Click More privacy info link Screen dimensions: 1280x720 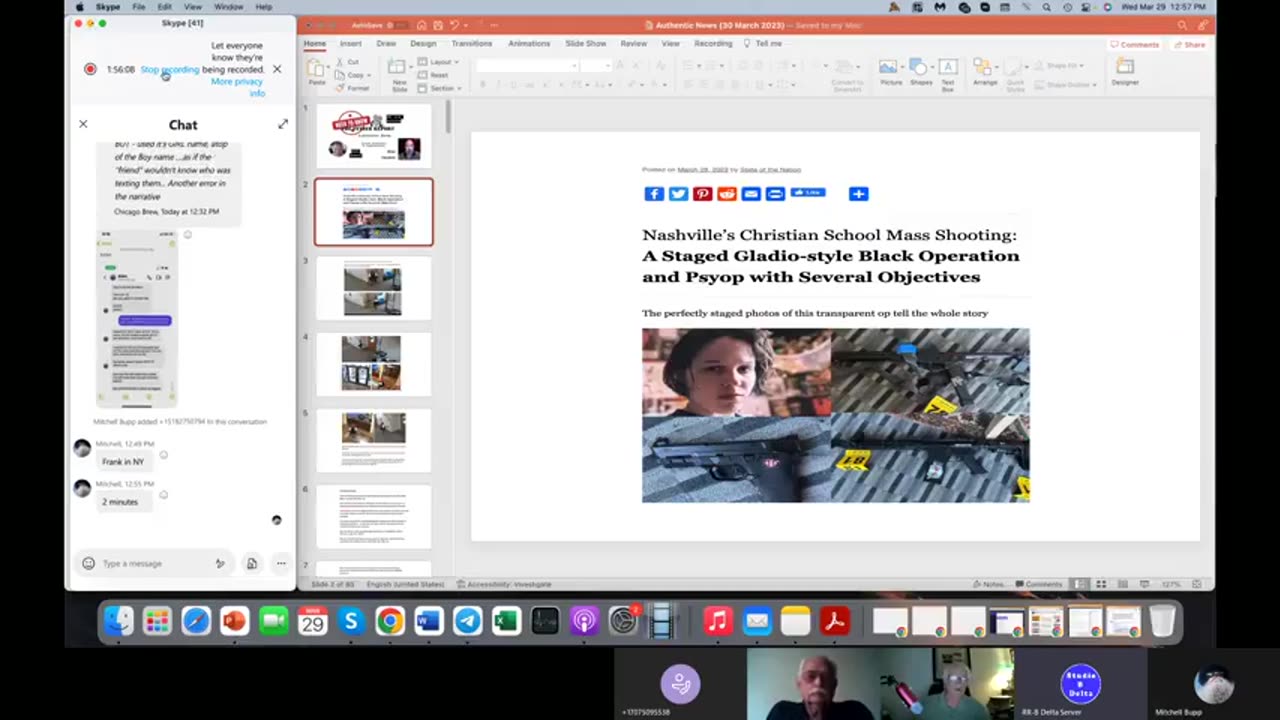point(238,87)
